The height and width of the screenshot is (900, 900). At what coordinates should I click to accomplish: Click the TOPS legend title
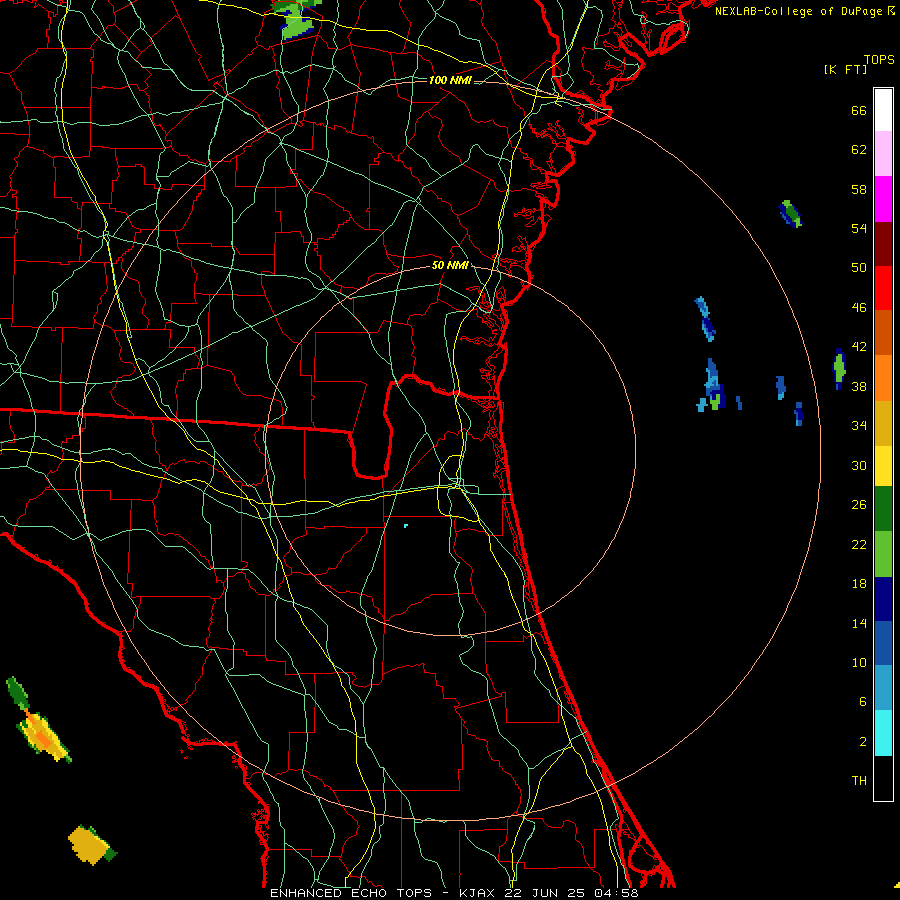(x=879, y=59)
